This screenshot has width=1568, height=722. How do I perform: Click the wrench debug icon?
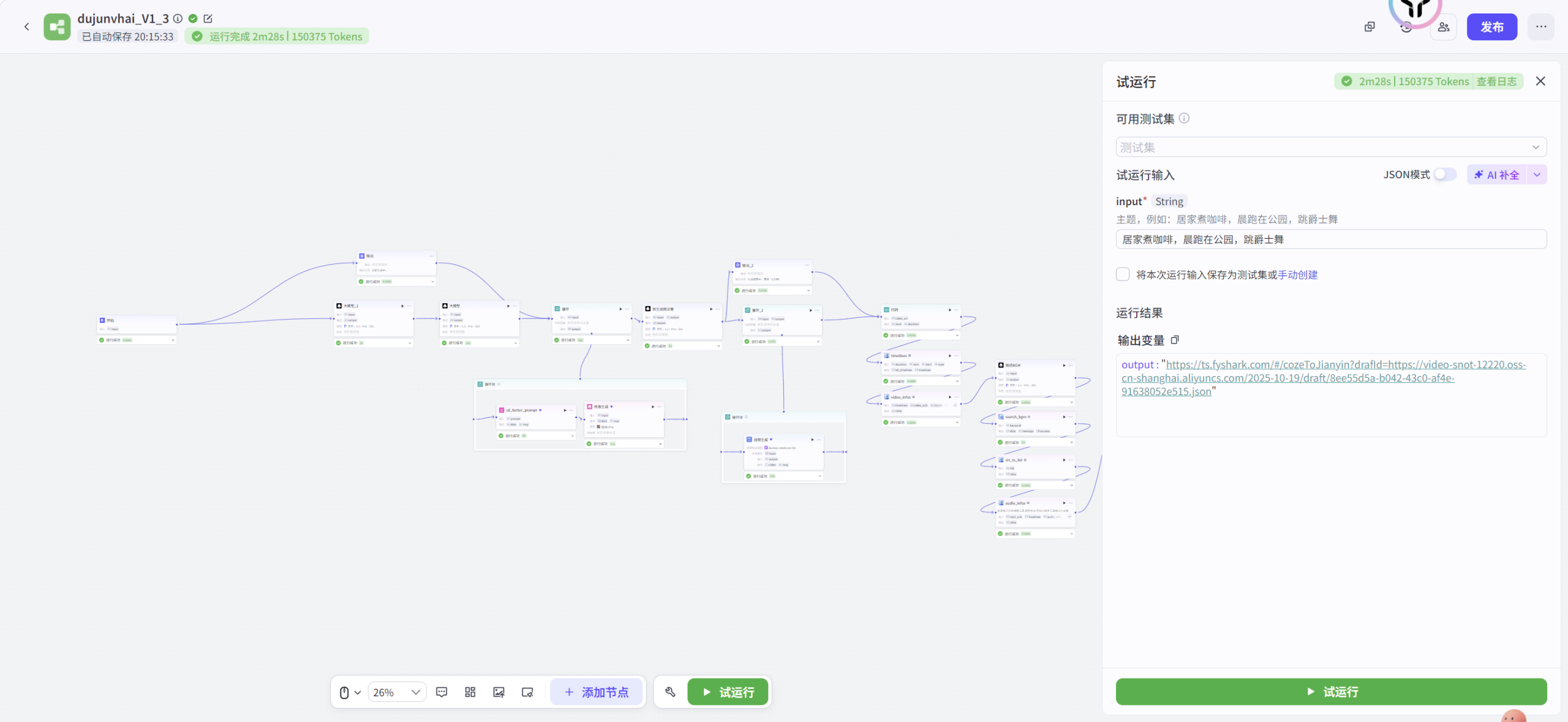[x=670, y=692]
